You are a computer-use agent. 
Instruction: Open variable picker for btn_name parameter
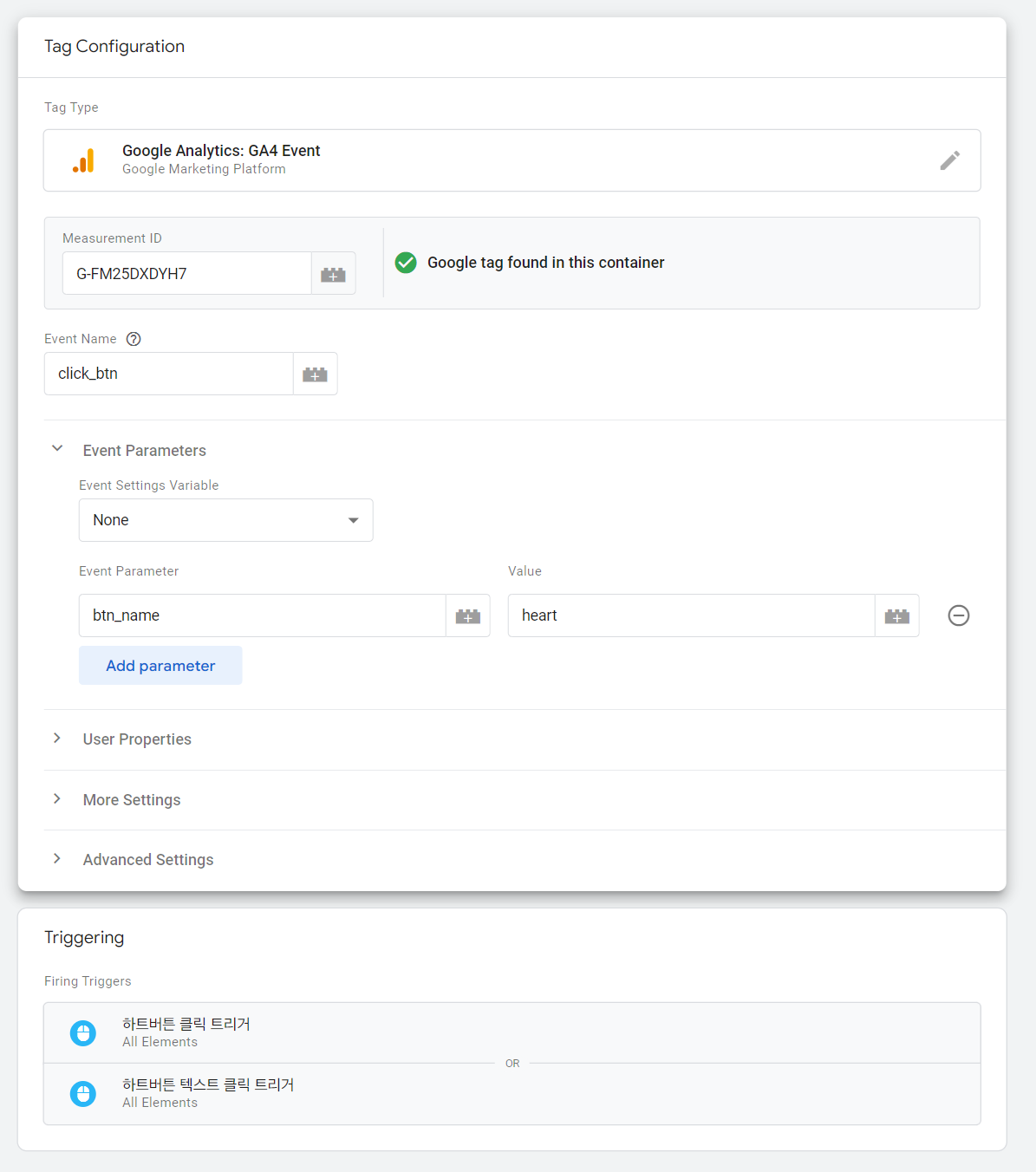point(468,615)
